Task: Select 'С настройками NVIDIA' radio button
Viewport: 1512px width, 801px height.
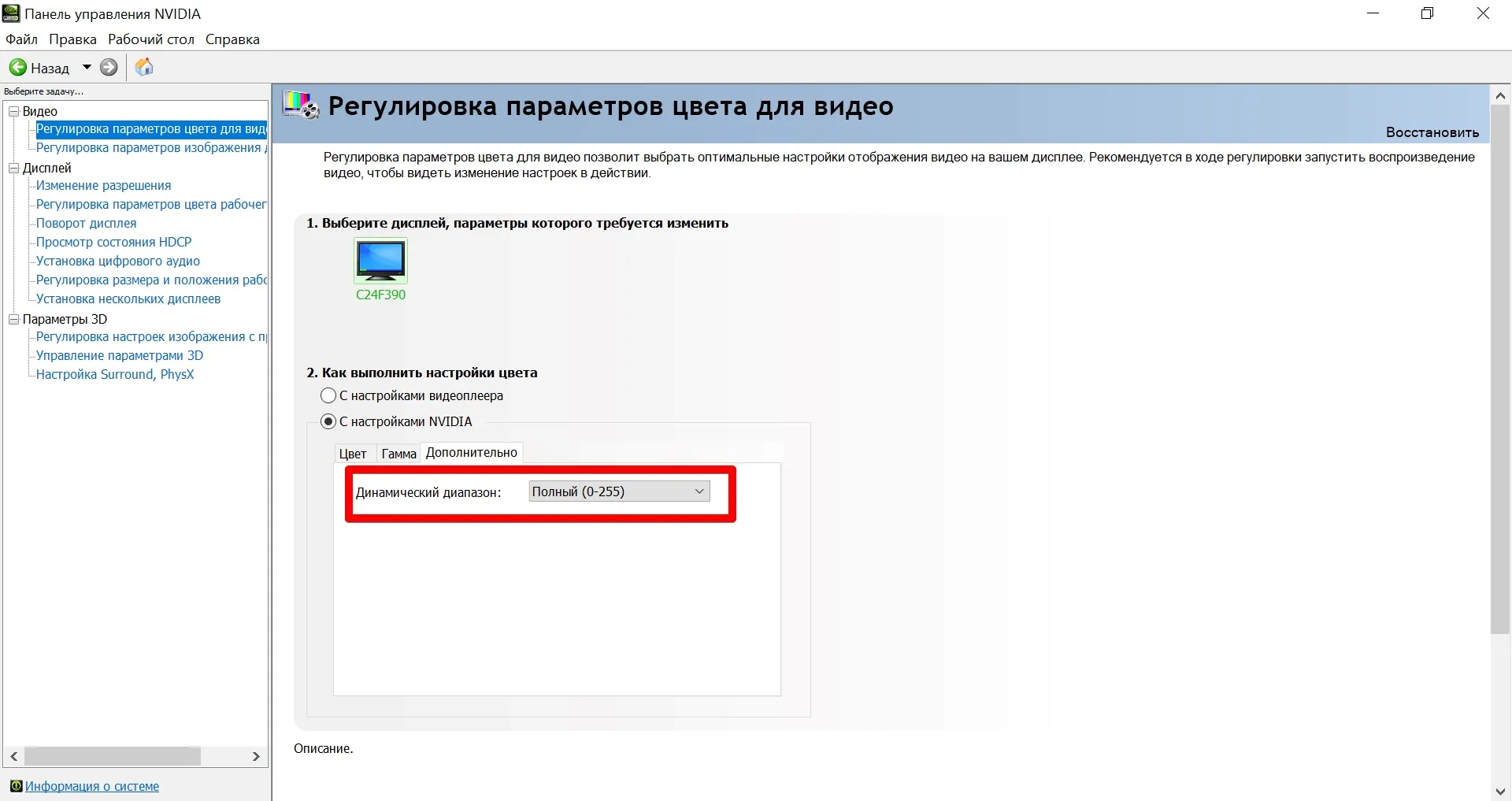Action: click(x=328, y=421)
